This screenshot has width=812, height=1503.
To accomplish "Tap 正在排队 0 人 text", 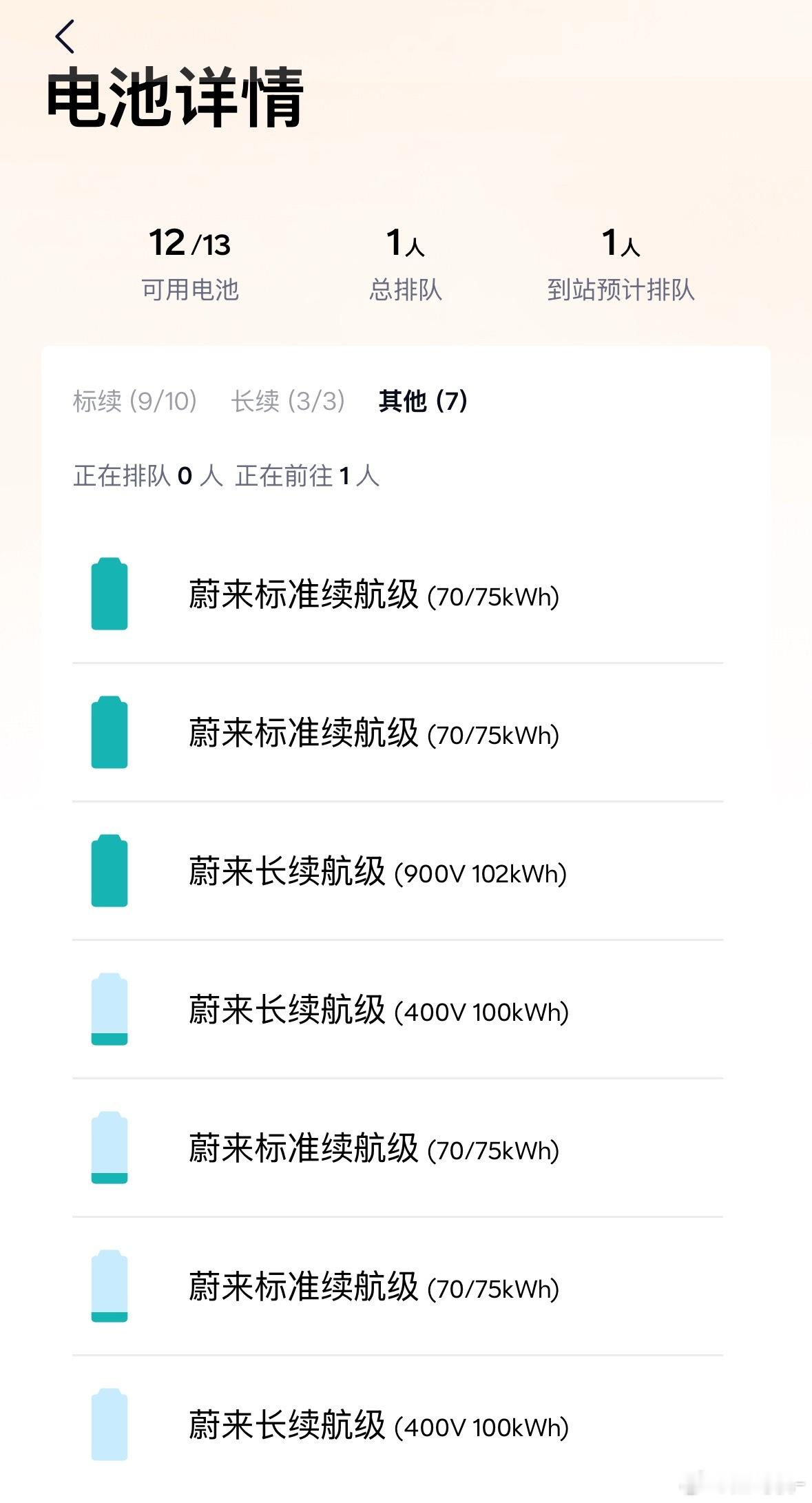I will (x=148, y=476).
